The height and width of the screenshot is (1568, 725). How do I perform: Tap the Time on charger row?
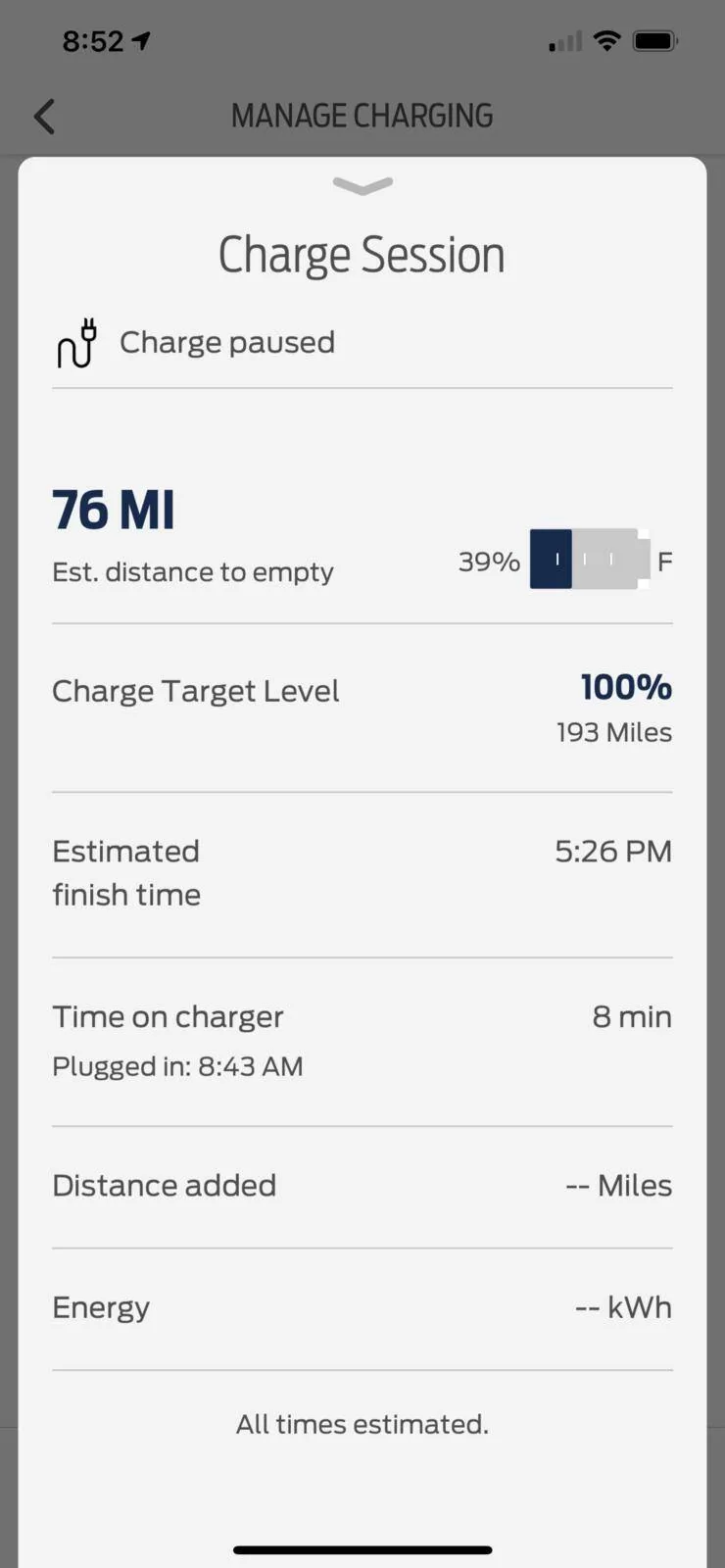point(362,1042)
